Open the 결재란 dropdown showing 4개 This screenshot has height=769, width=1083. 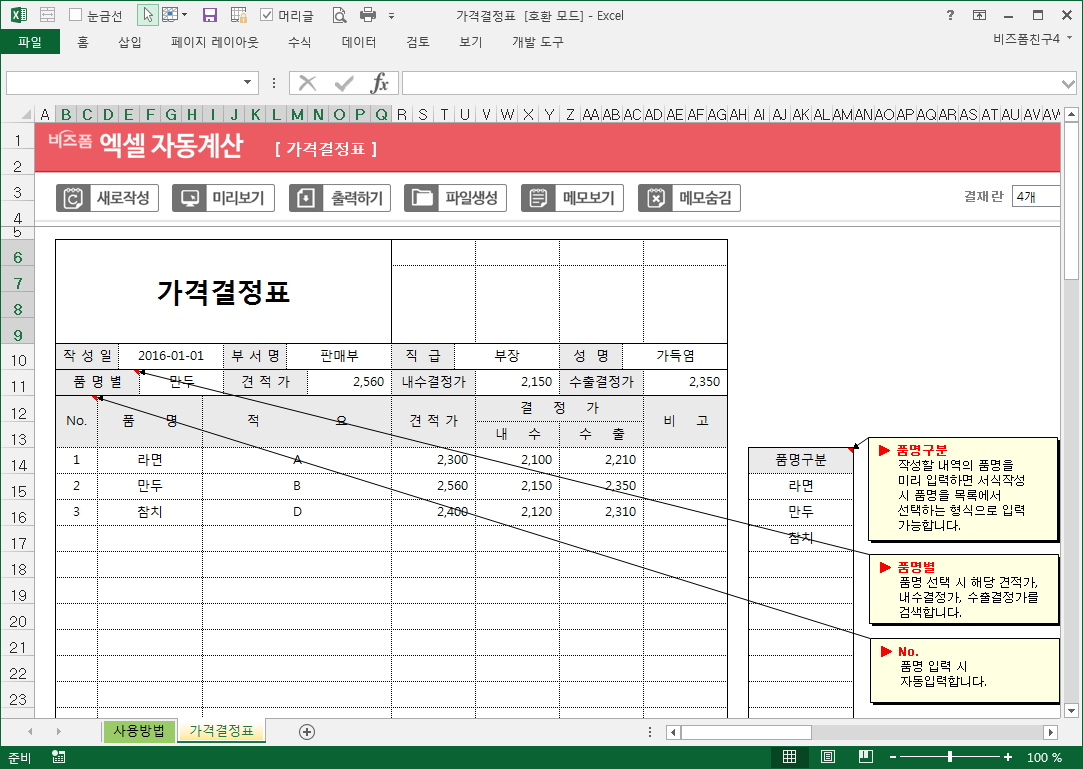click(1036, 197)
